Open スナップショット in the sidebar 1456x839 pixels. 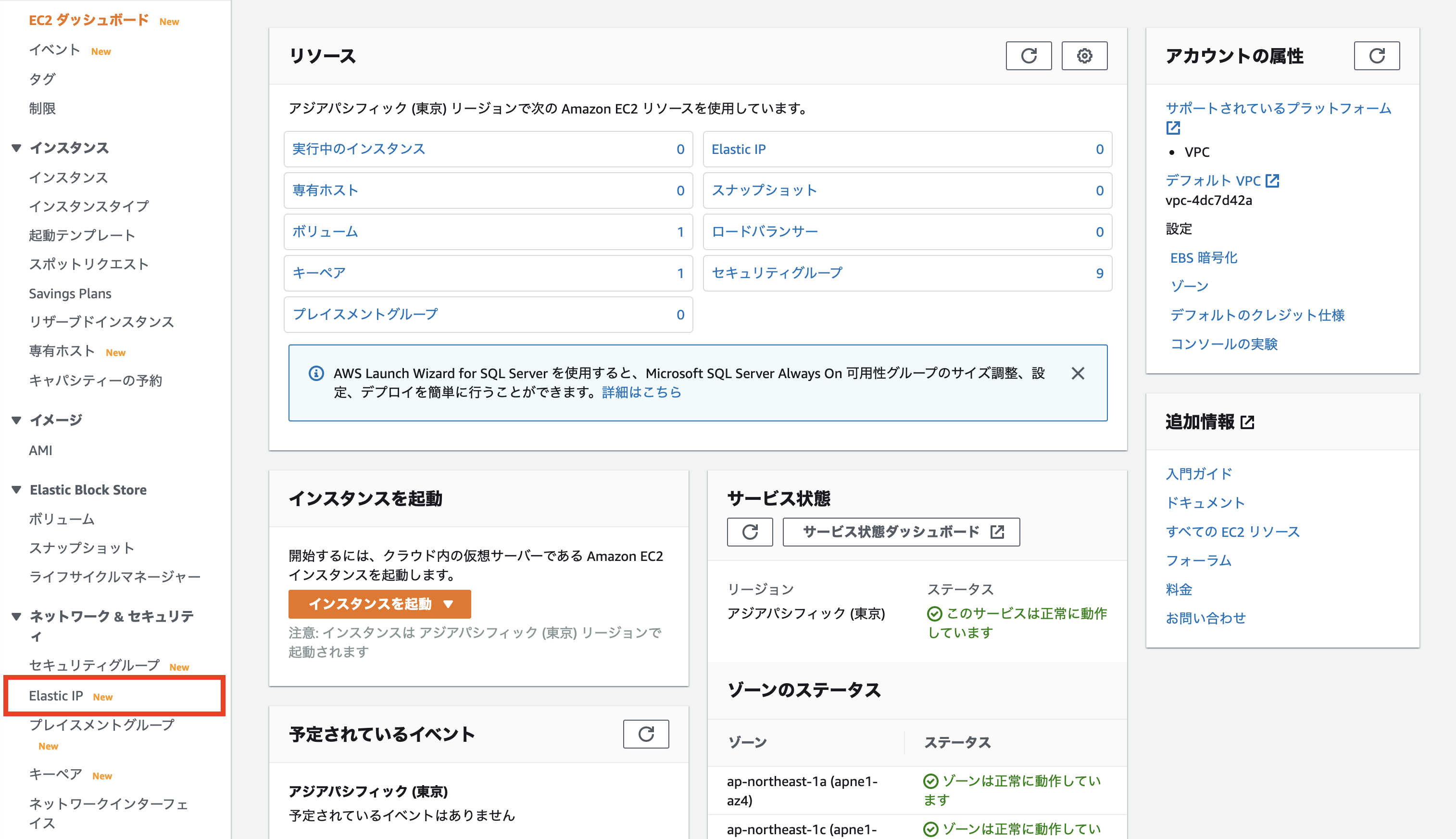pos(82,548)
